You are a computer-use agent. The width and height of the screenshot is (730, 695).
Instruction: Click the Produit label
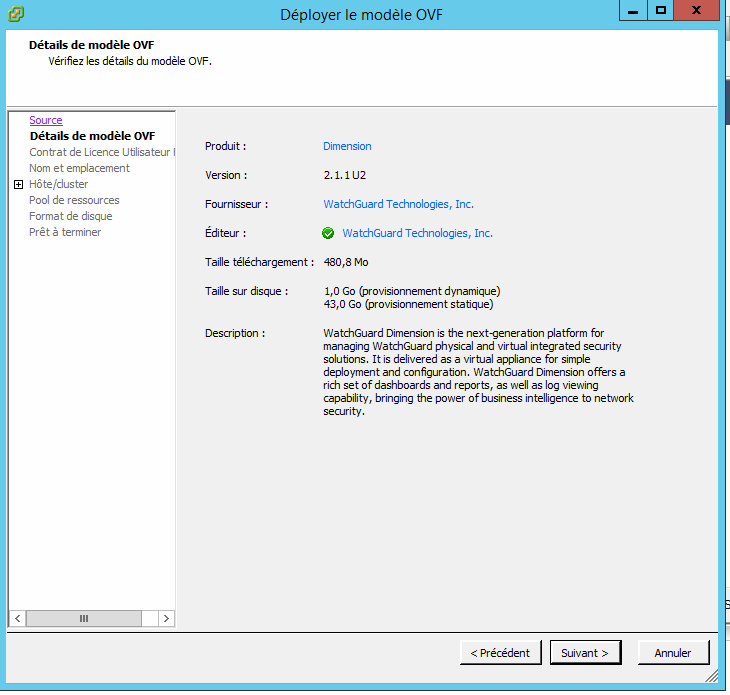coord(225,146)
